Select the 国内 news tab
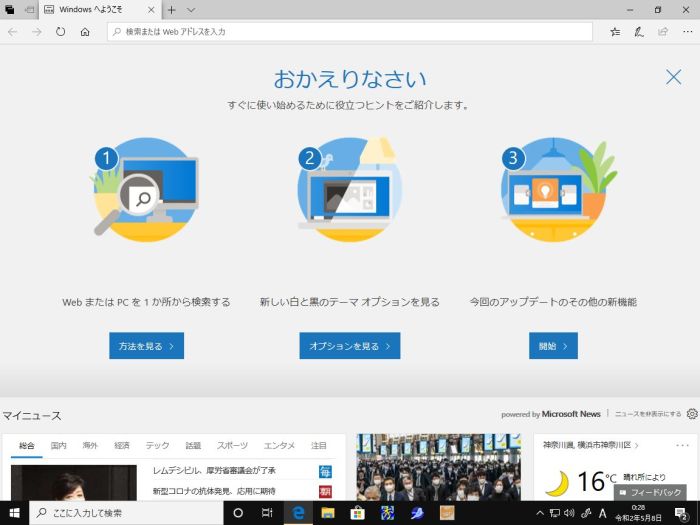 pyautogui.click(x=59, y=445)
